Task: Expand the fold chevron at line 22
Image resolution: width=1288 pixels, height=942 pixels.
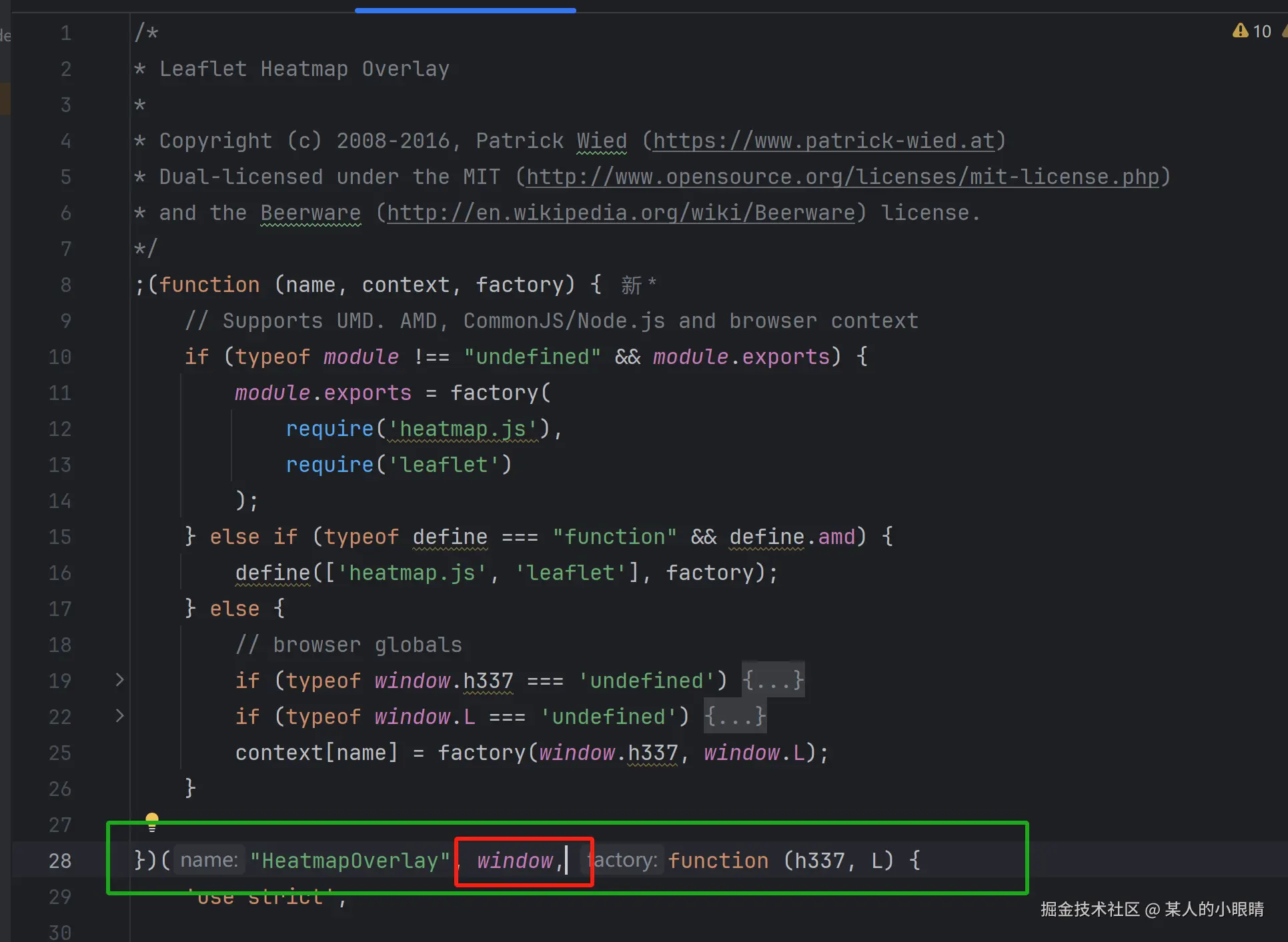Action: click(x=119, y=715)
